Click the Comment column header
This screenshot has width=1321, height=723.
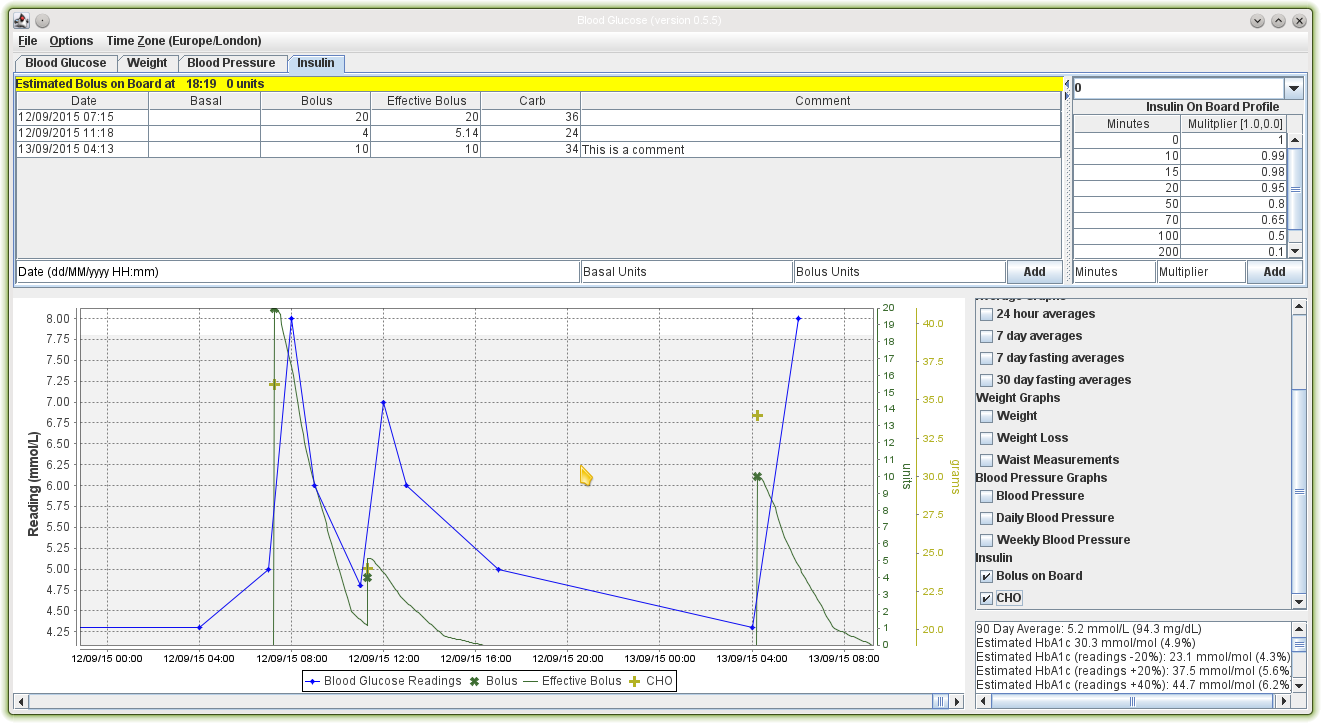point(822,101)
